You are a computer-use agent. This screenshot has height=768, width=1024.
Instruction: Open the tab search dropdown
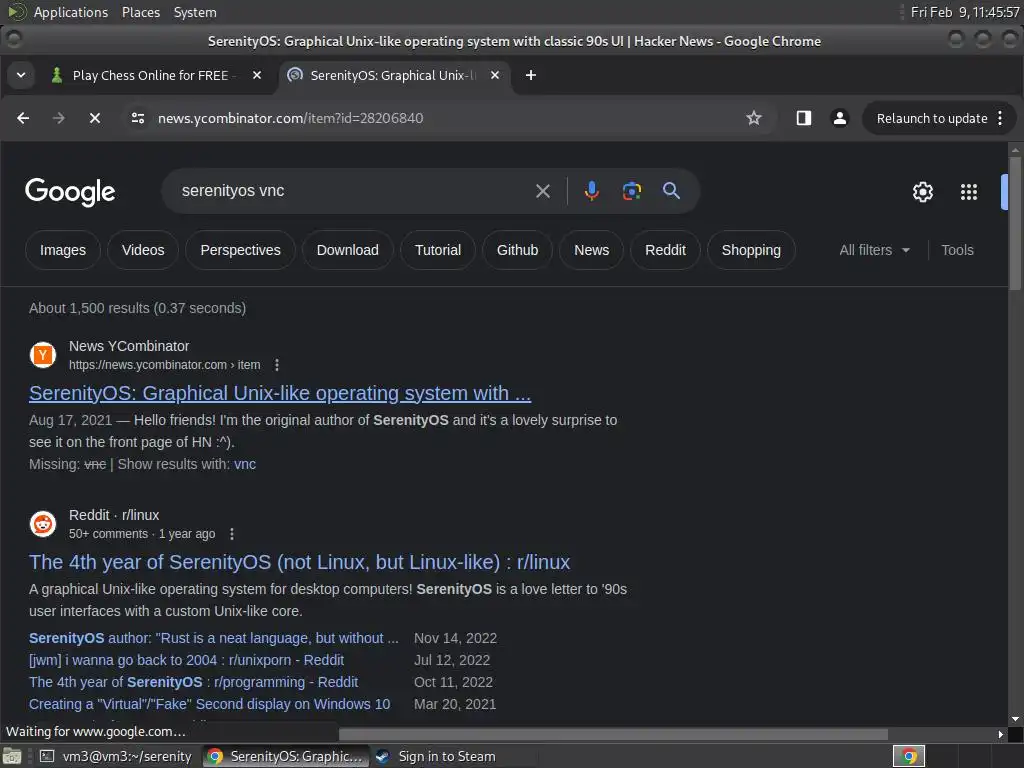[x=21, y=75]
